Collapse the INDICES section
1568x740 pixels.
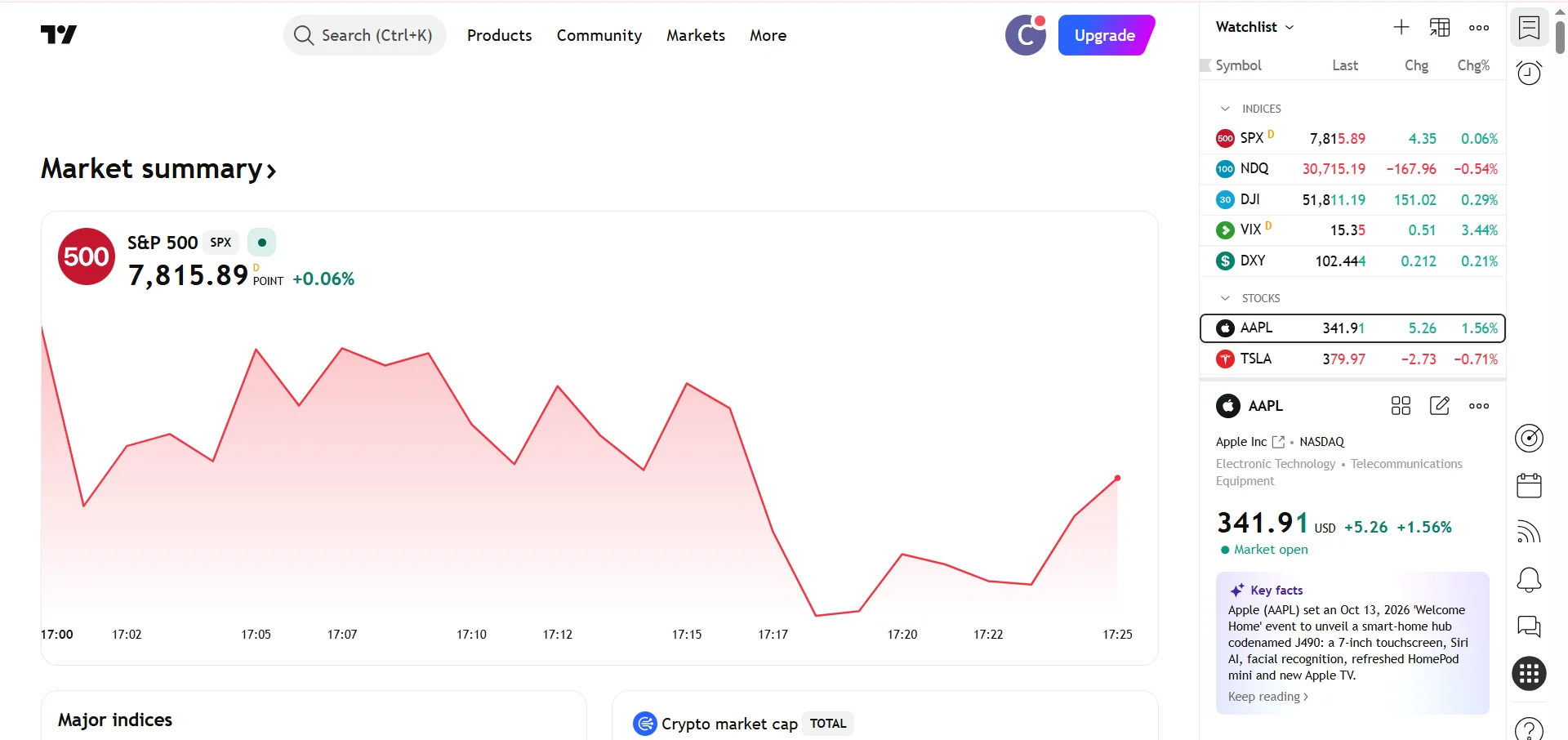coord(1225,109)
